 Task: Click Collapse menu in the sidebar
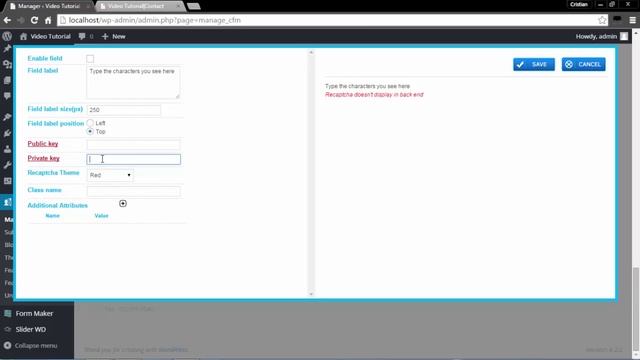click(37, 346)
